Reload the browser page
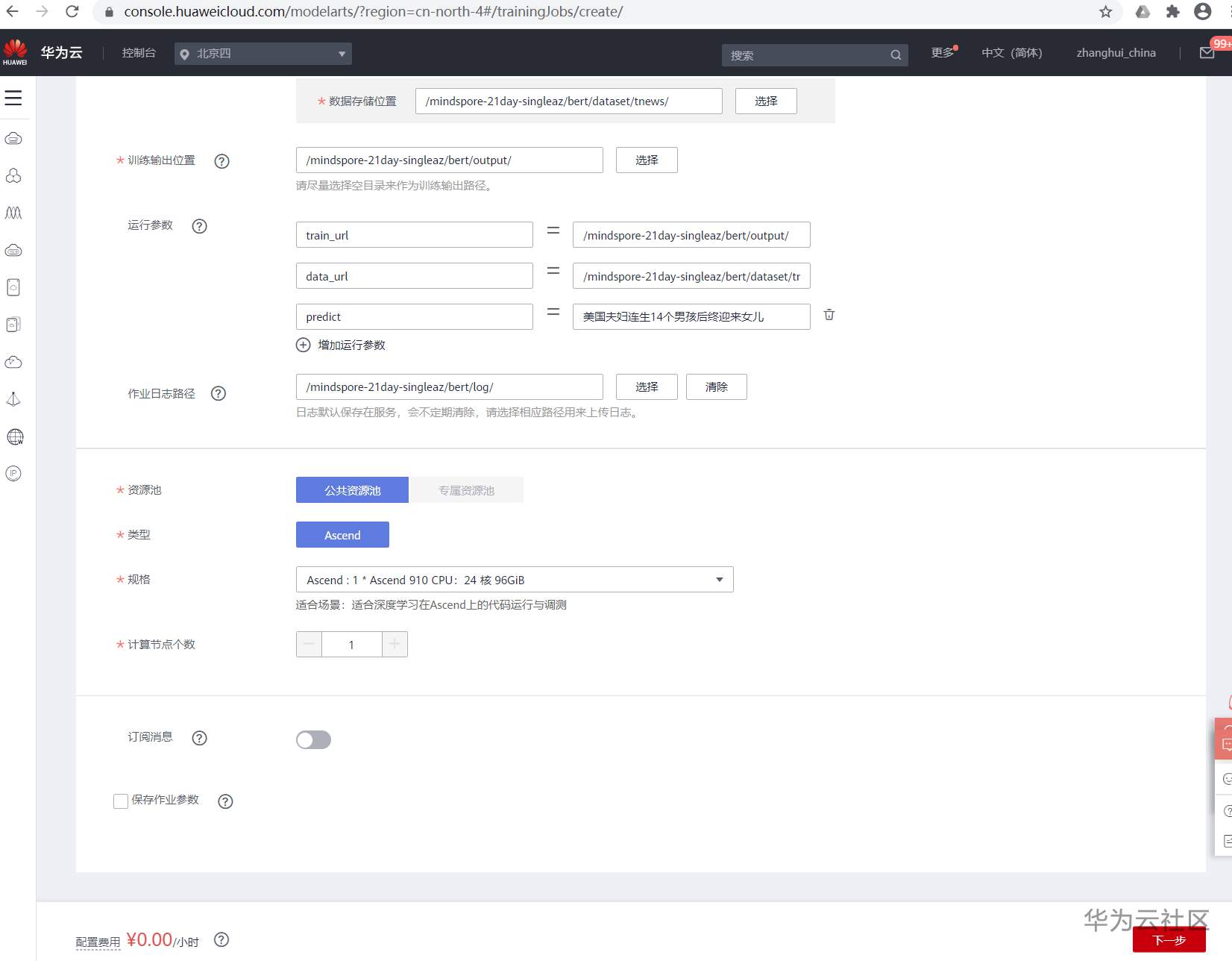Viewport: 1232px width, 961px height. tap(72, 11)
